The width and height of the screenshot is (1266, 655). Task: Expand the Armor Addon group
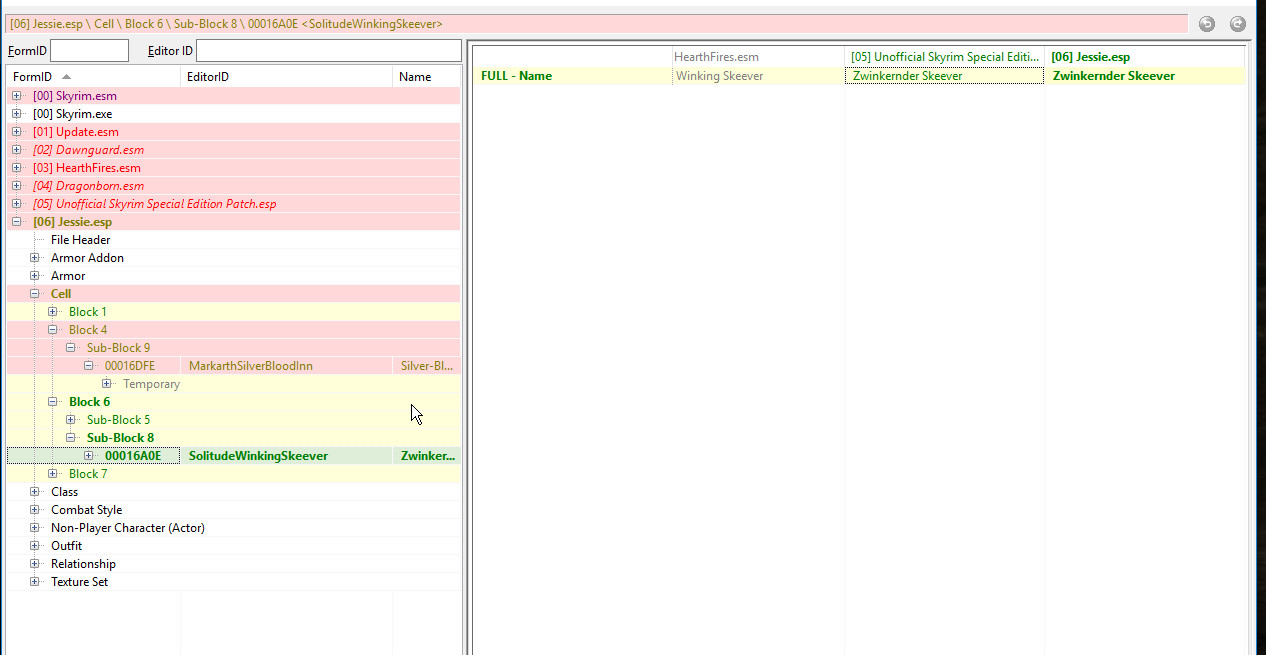click(x=35, y=258)
